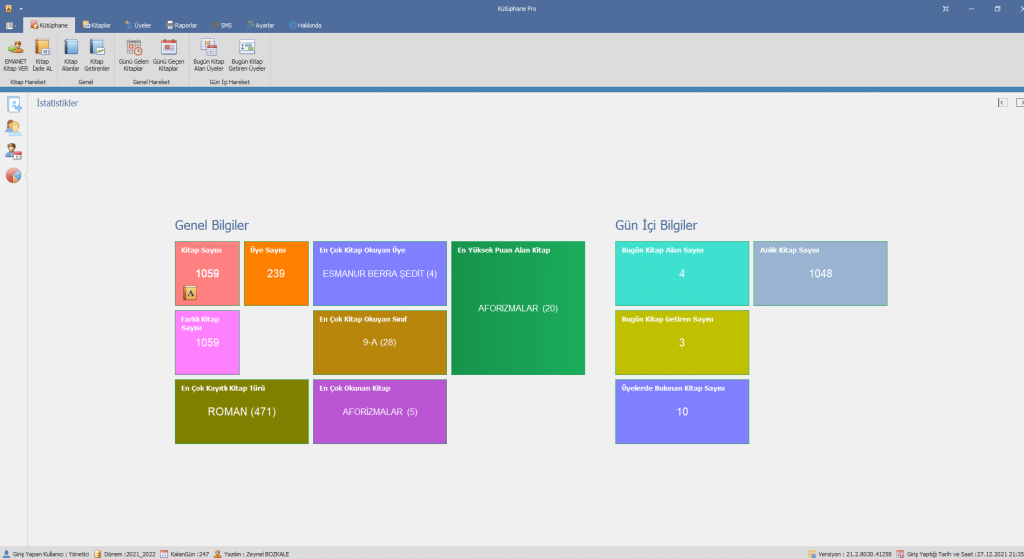Open the Ayarlar tab
1024x559 pixels.
261,25
